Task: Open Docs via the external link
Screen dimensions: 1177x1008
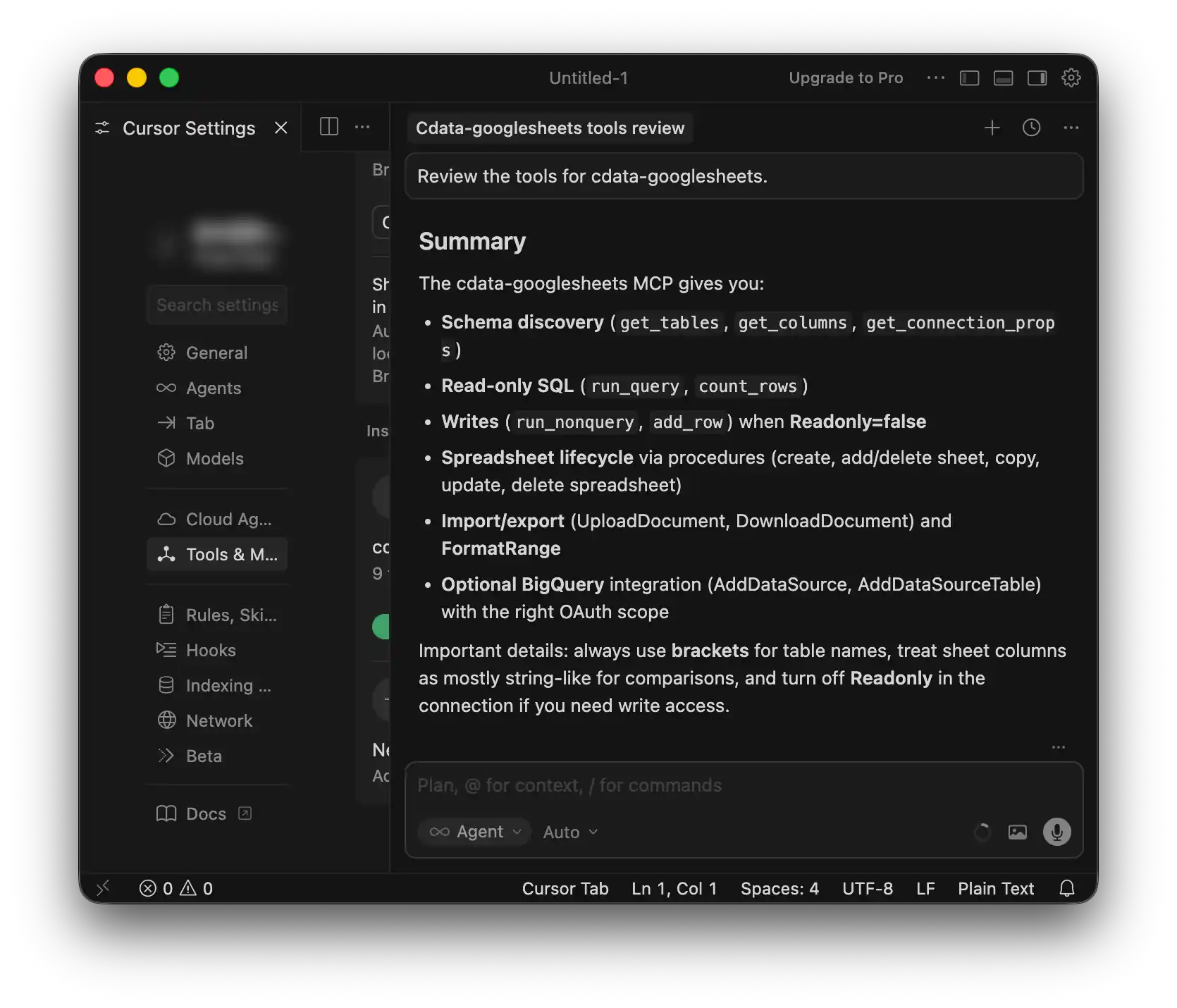Action: 244,813
